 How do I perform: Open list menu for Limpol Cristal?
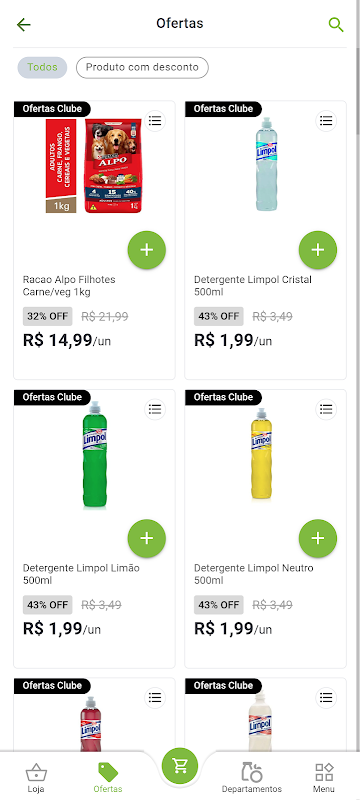point(326,121)
